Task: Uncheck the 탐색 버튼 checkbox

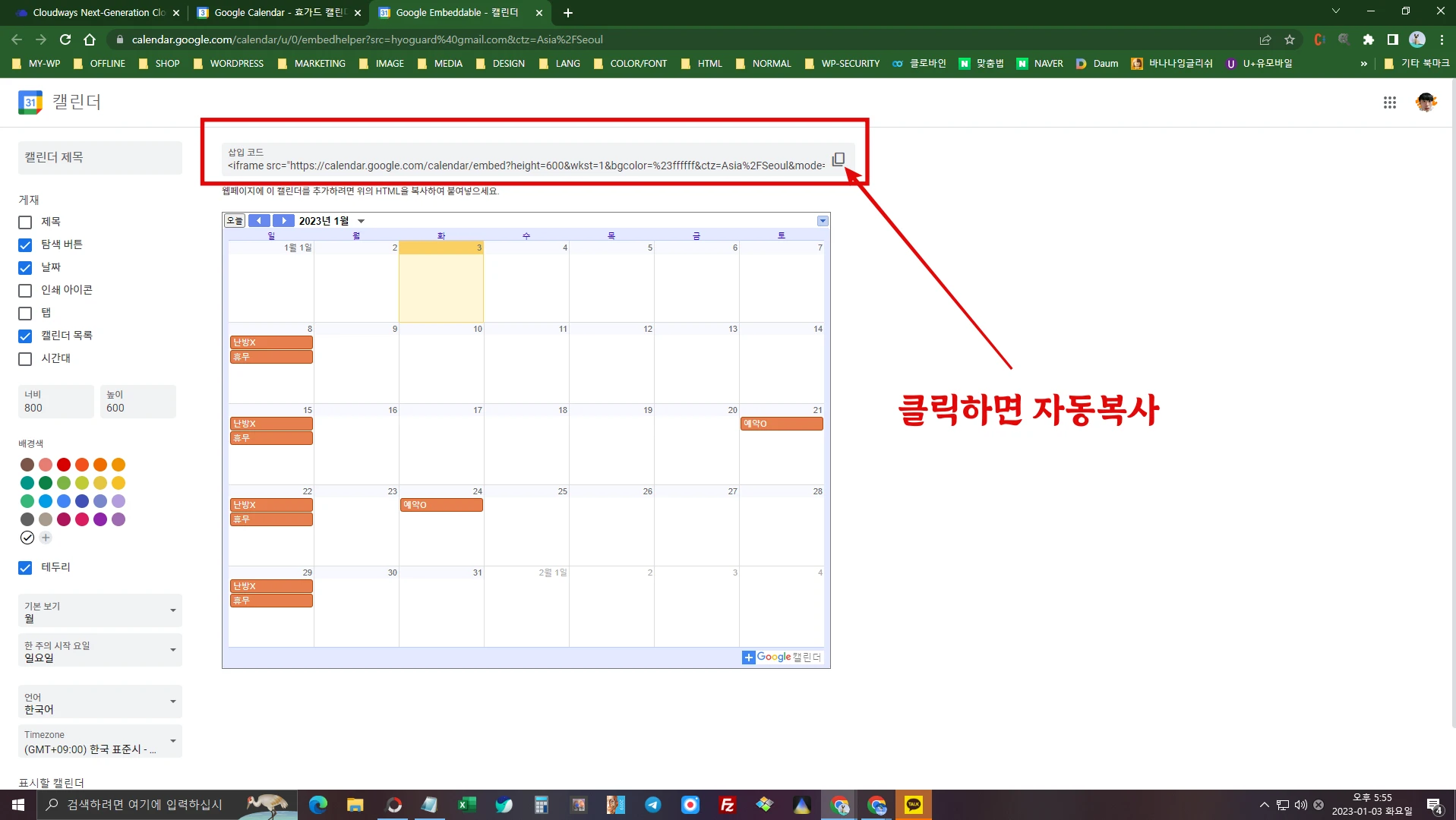Action: [25, 245]
